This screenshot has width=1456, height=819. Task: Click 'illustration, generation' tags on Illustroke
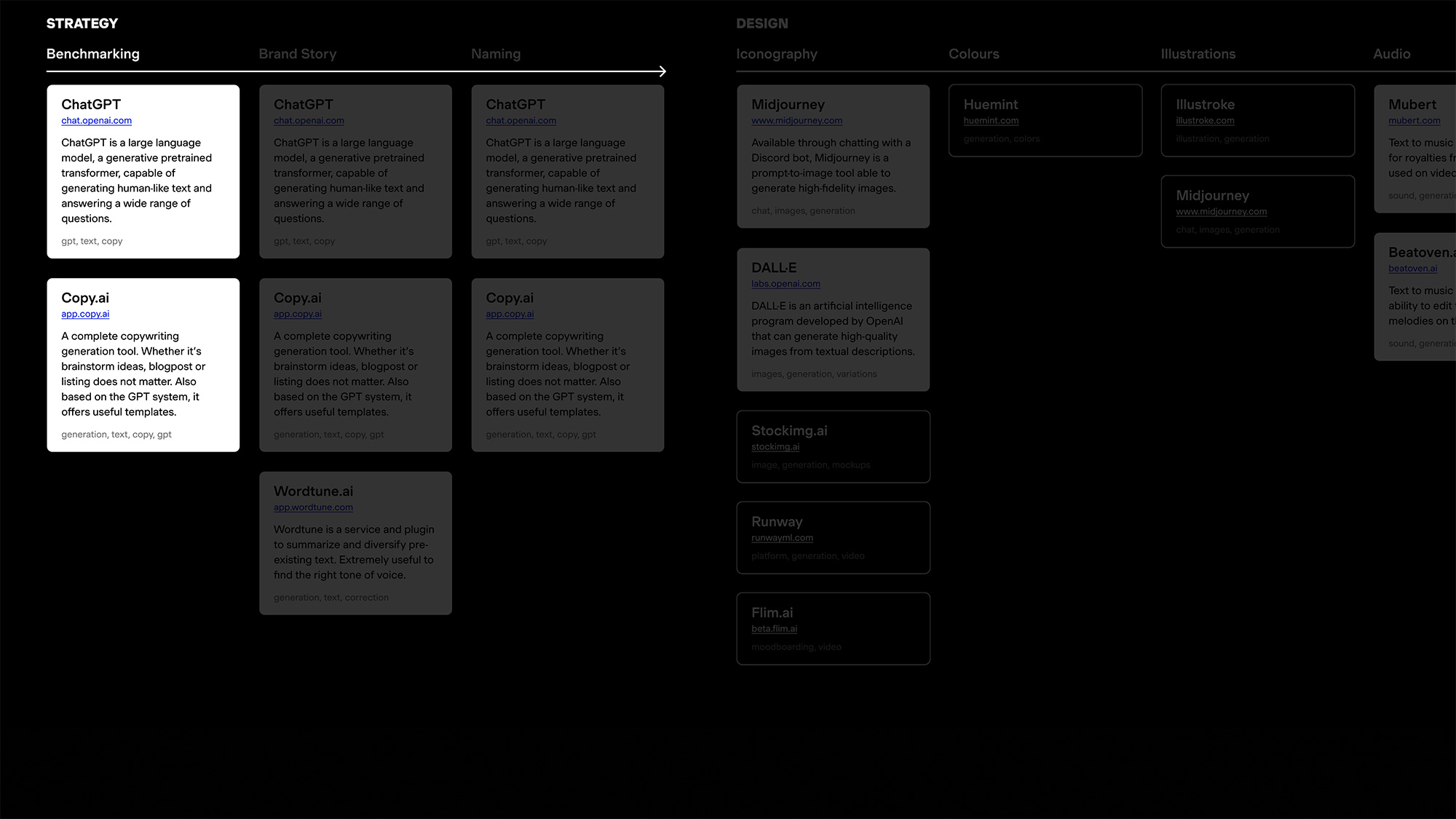pyautogui.click(x=1222, y=139)
